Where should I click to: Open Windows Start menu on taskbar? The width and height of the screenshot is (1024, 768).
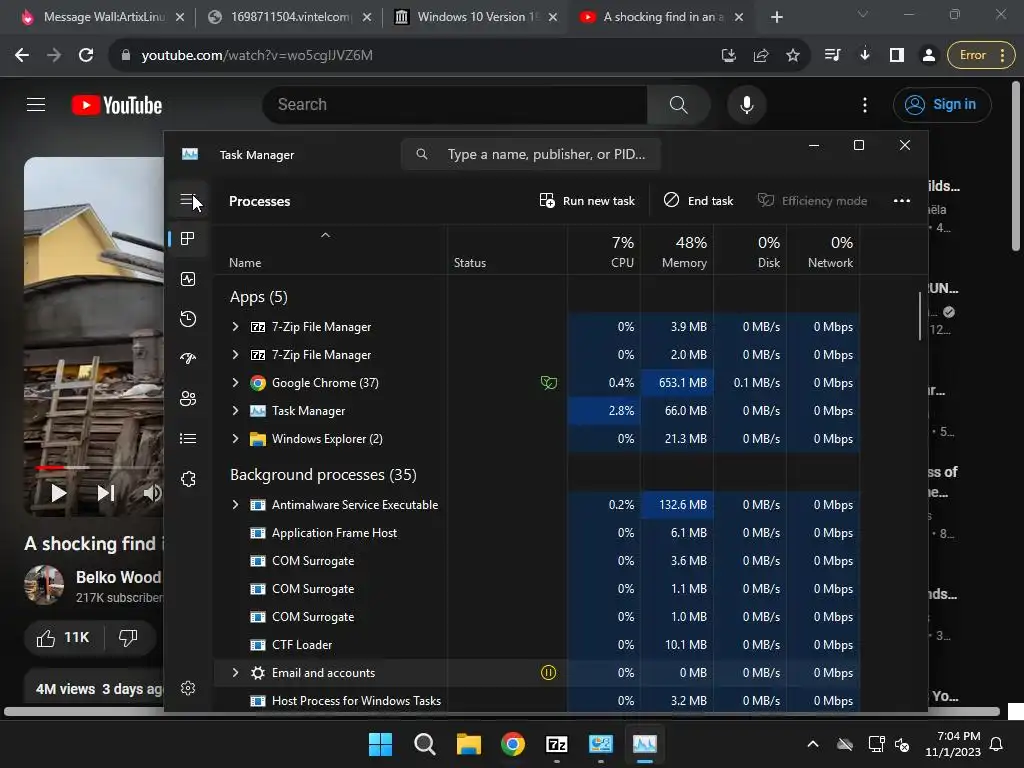point(380,744)
